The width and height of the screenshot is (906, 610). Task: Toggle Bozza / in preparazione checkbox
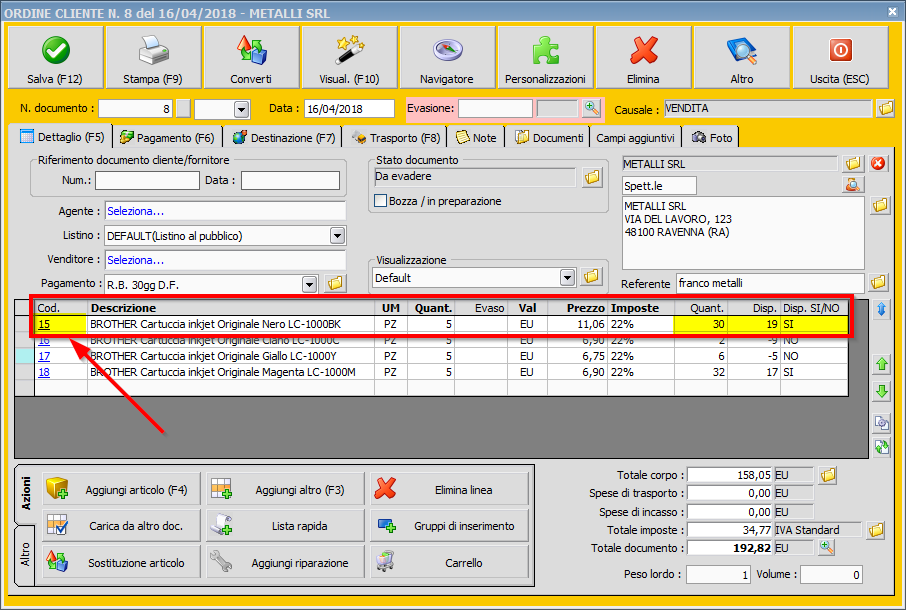pyautogui.click(x=380, y=201)
